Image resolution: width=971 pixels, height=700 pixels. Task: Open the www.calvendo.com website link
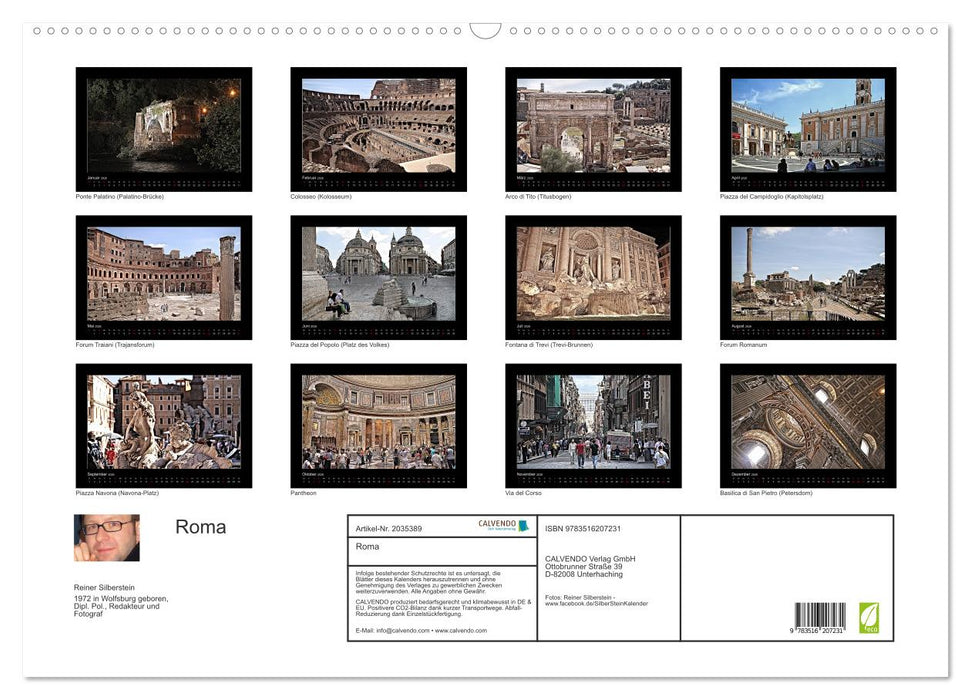point(460,632)
